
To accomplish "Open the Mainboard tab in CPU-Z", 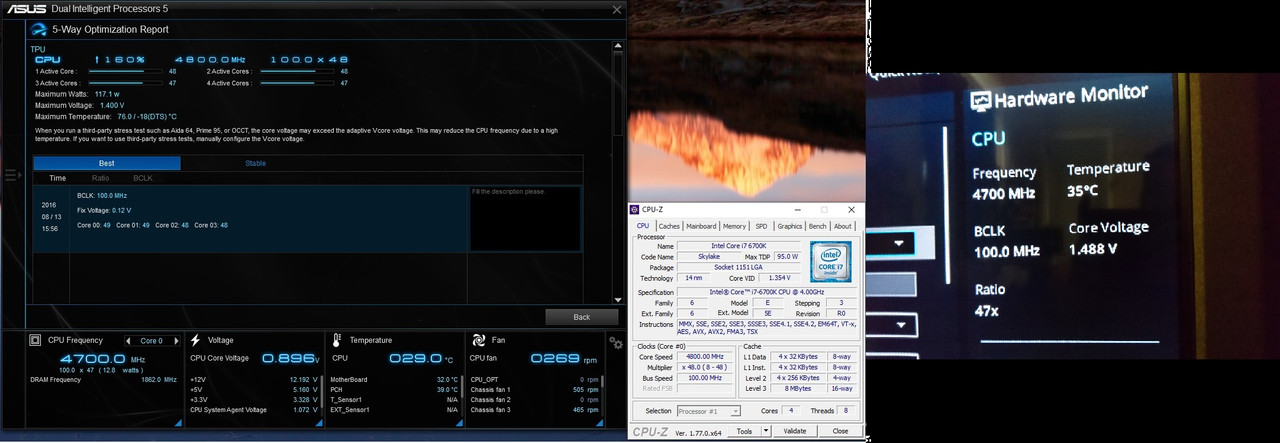I will 701,226.
